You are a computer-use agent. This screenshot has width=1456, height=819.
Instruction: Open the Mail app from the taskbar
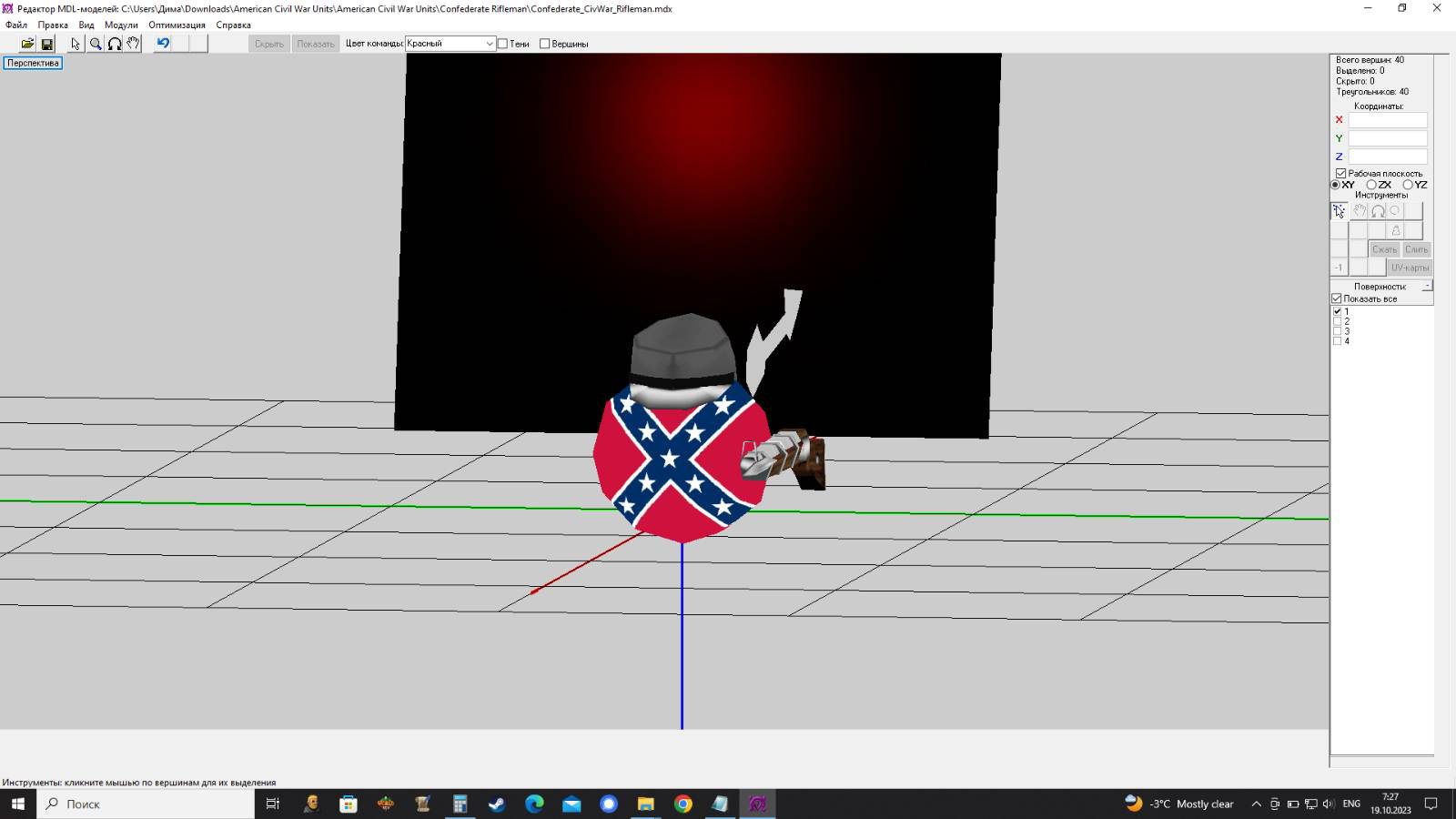[571, 804]
